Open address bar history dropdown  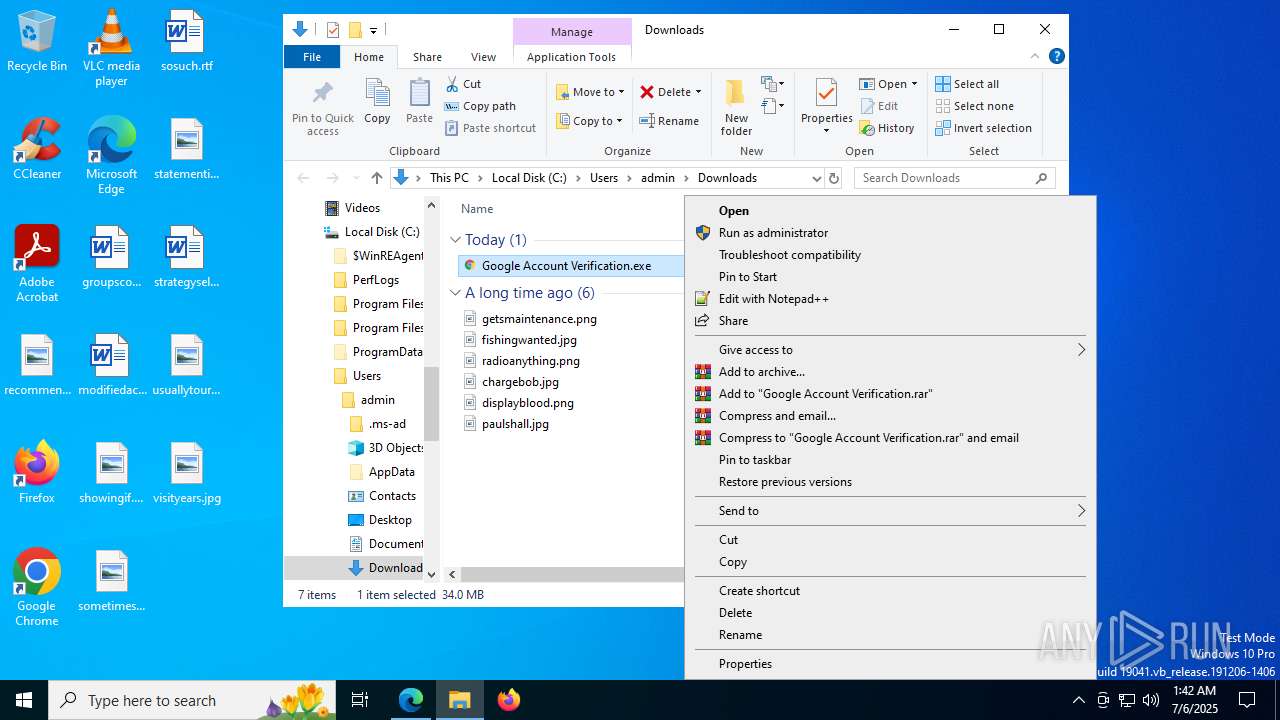816,178
